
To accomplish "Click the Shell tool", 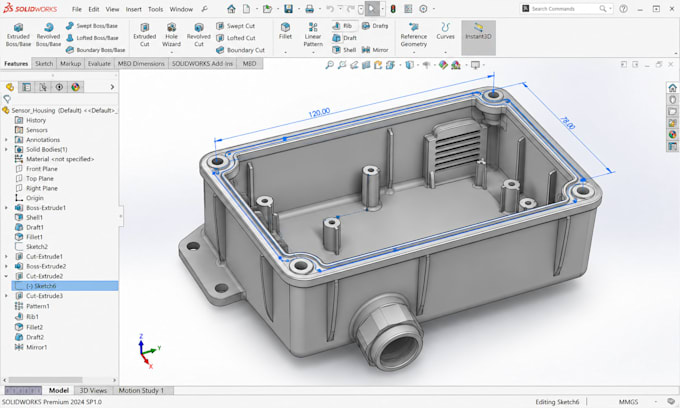I will (x=344, y=50).
